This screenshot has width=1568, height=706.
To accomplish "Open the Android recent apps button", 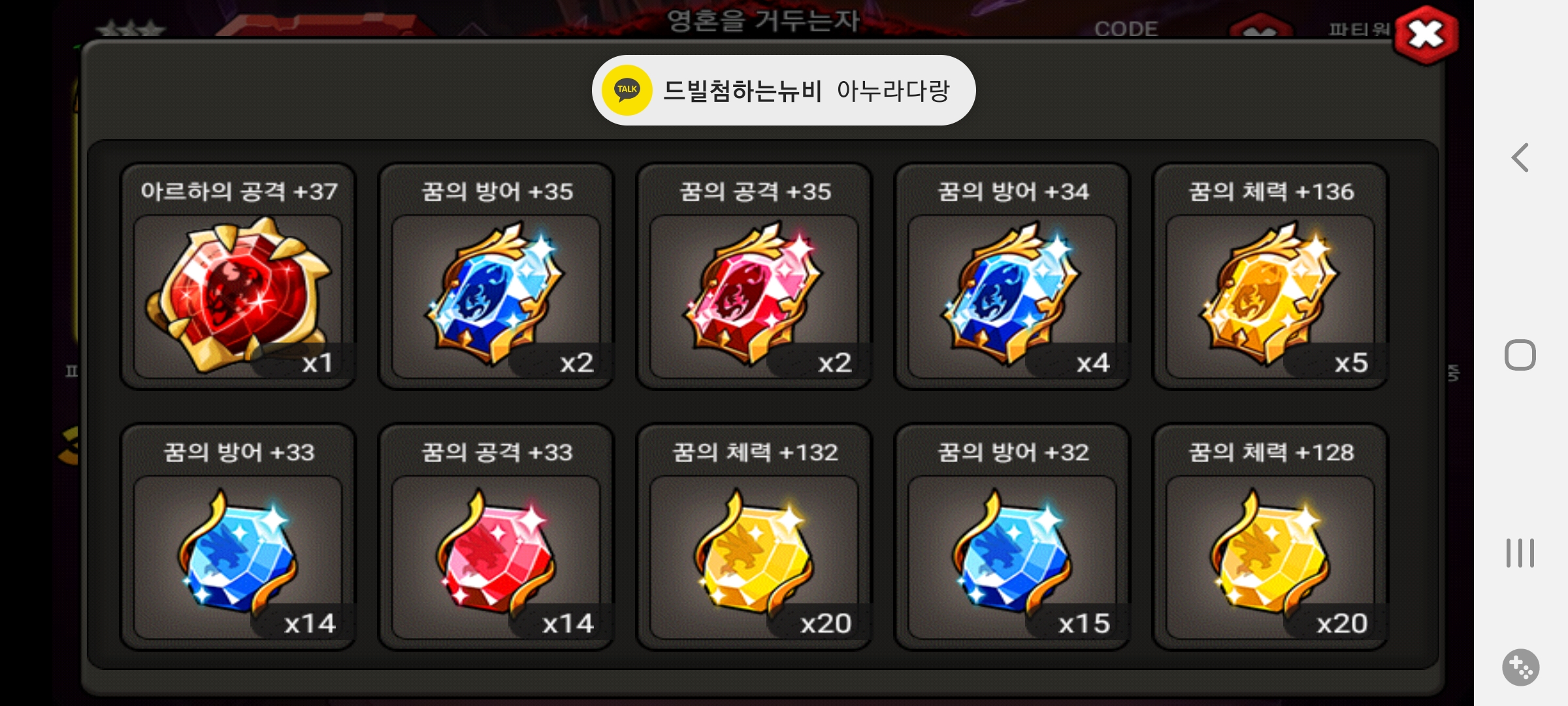I will 1520,553.
